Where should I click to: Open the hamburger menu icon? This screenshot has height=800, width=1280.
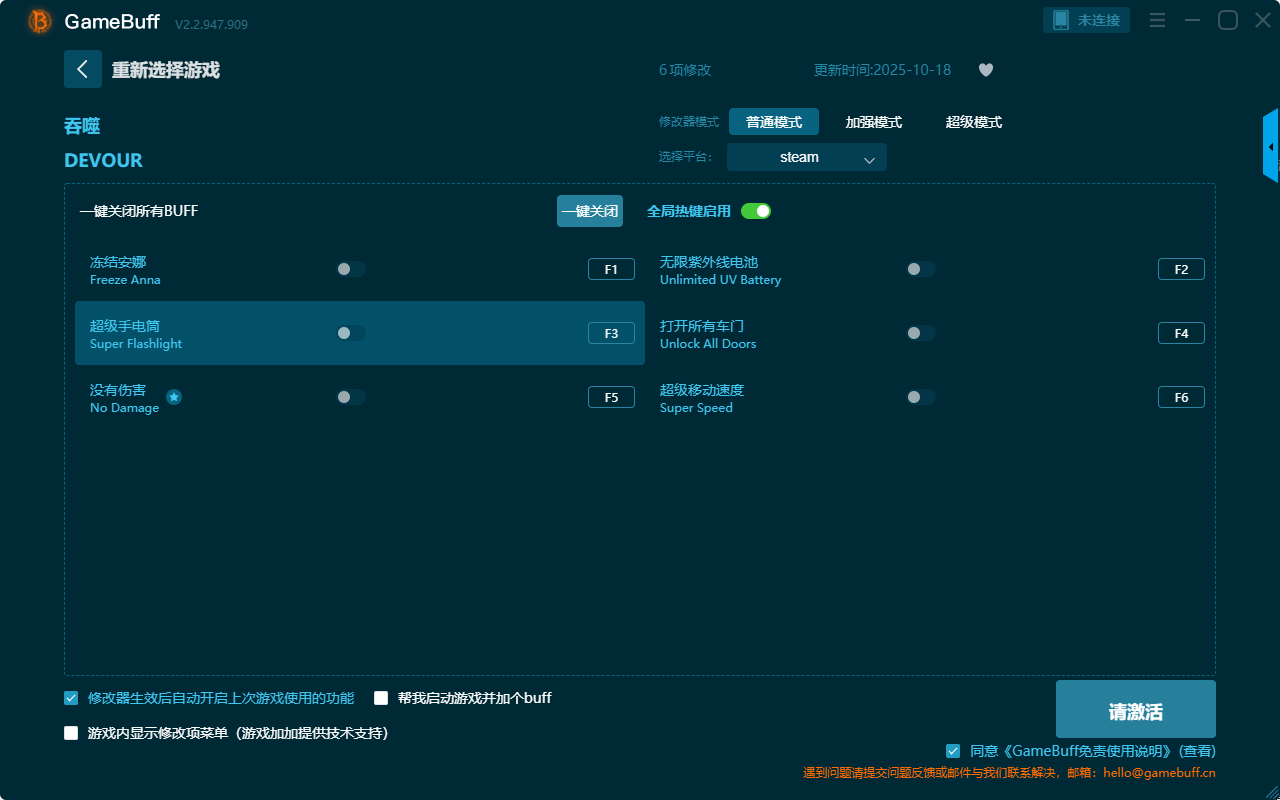(1157, 20)
